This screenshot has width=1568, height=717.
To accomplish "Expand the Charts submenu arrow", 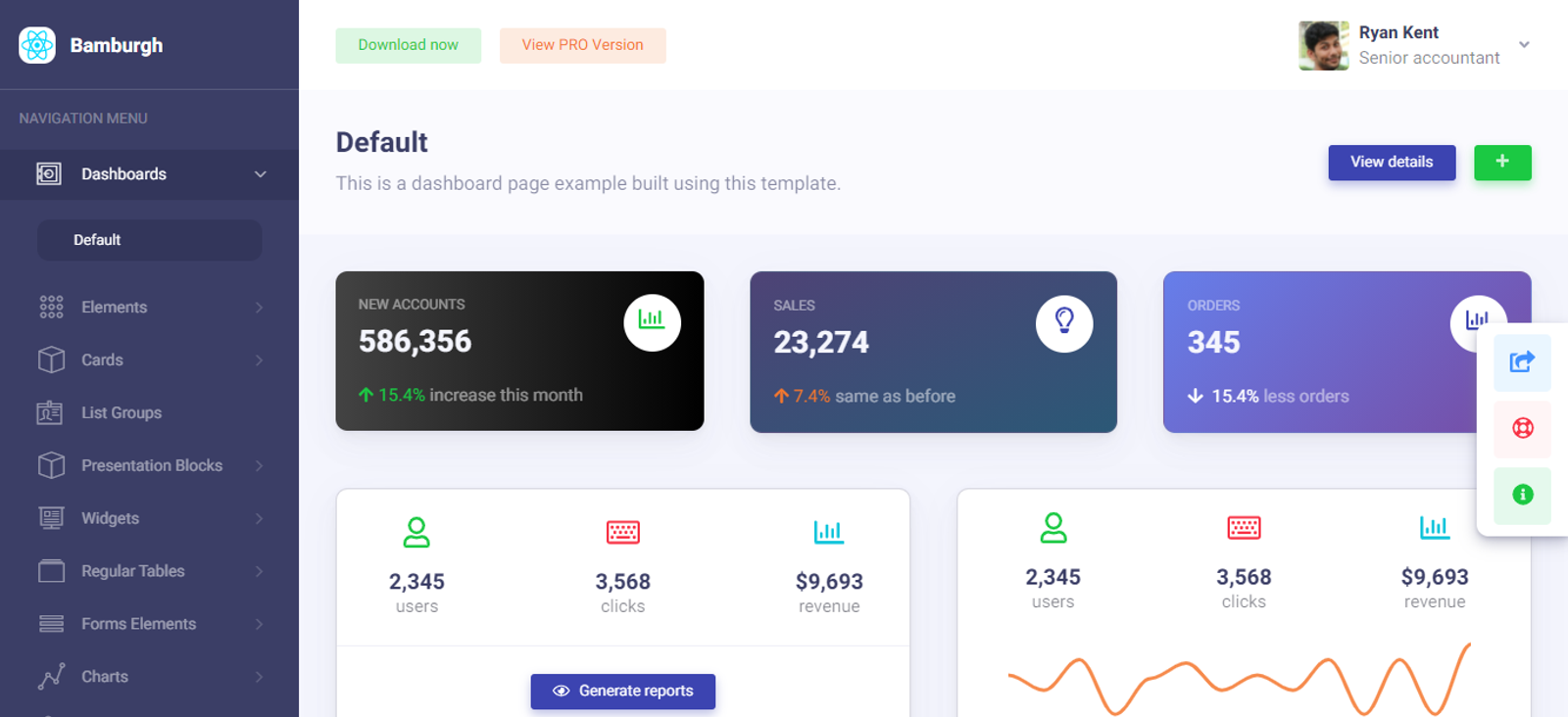I will [259, 677].
